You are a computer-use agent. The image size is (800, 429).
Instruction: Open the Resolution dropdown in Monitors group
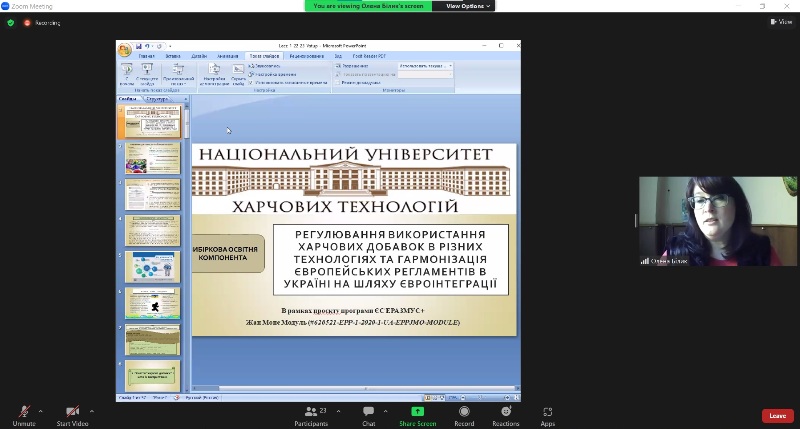coord(425,66)
